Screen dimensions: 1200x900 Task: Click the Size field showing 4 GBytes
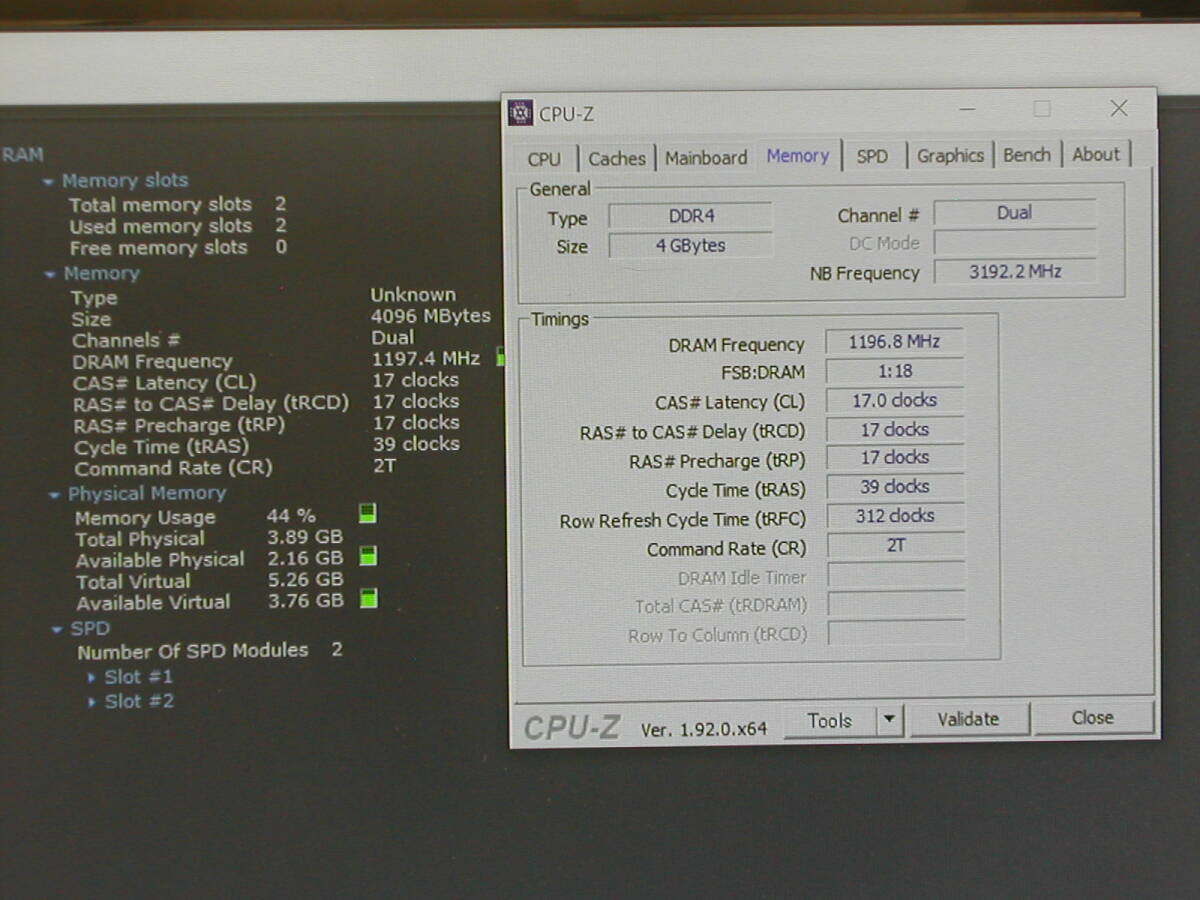coord(690,245)
